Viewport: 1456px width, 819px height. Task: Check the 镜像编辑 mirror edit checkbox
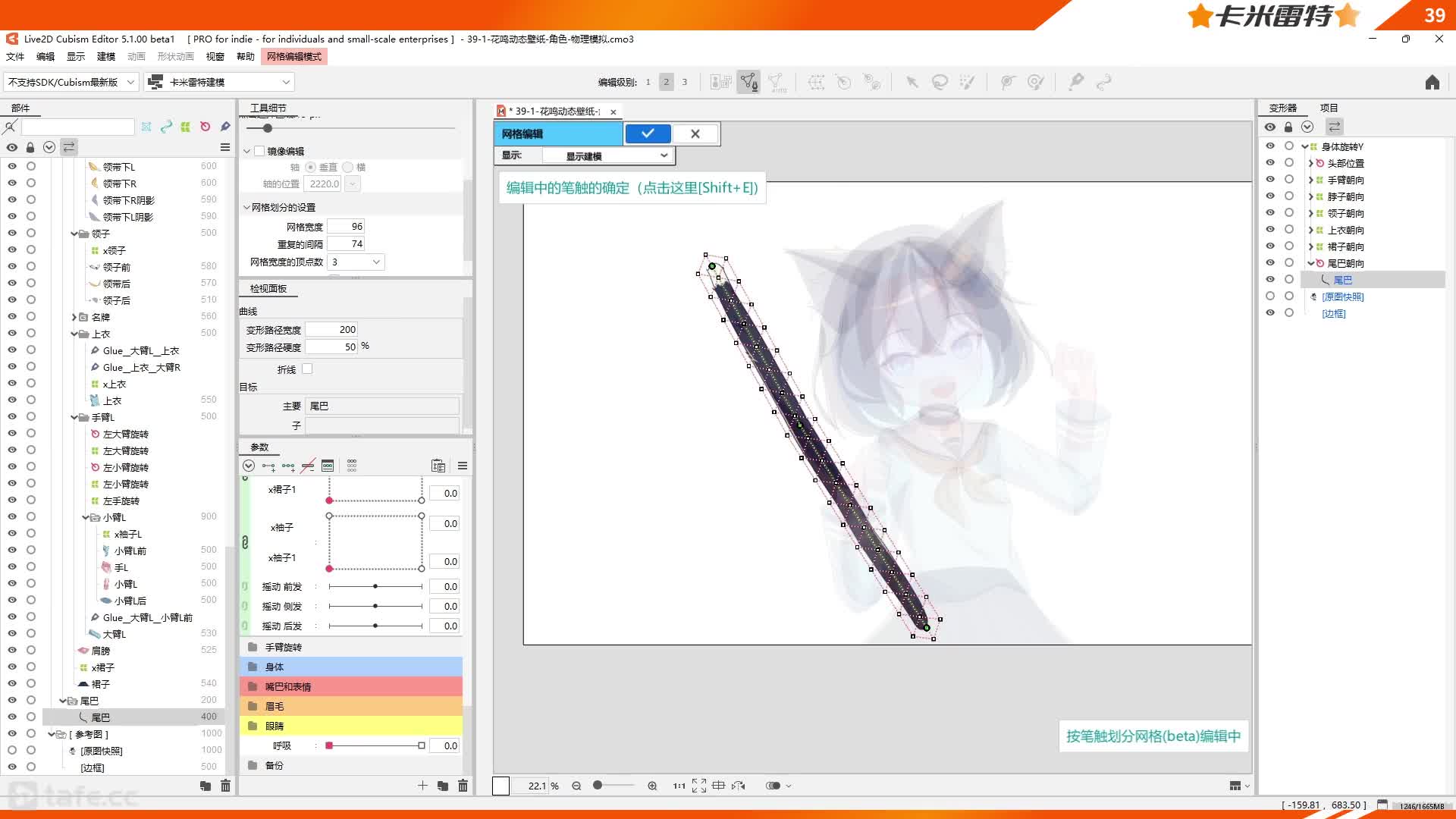(x=259, y=151)
